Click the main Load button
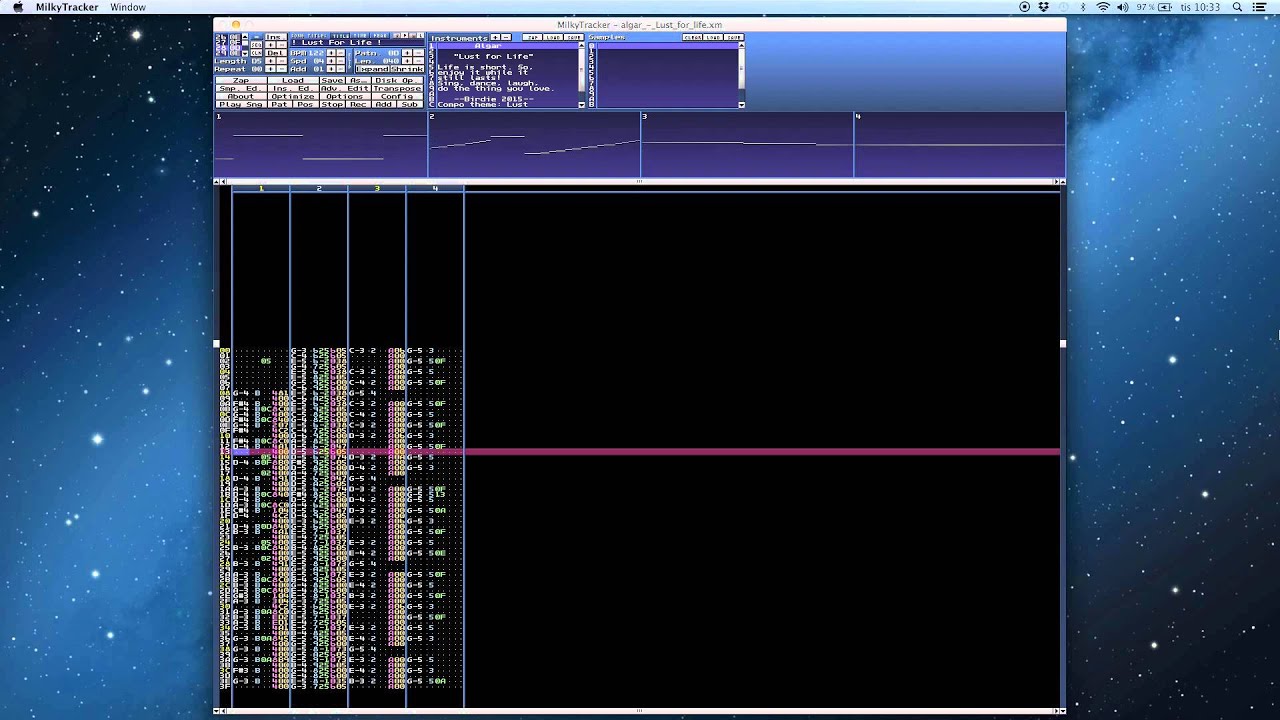Image resolution: width=1280 pixels, height=720 pixels. click(292, 80)
